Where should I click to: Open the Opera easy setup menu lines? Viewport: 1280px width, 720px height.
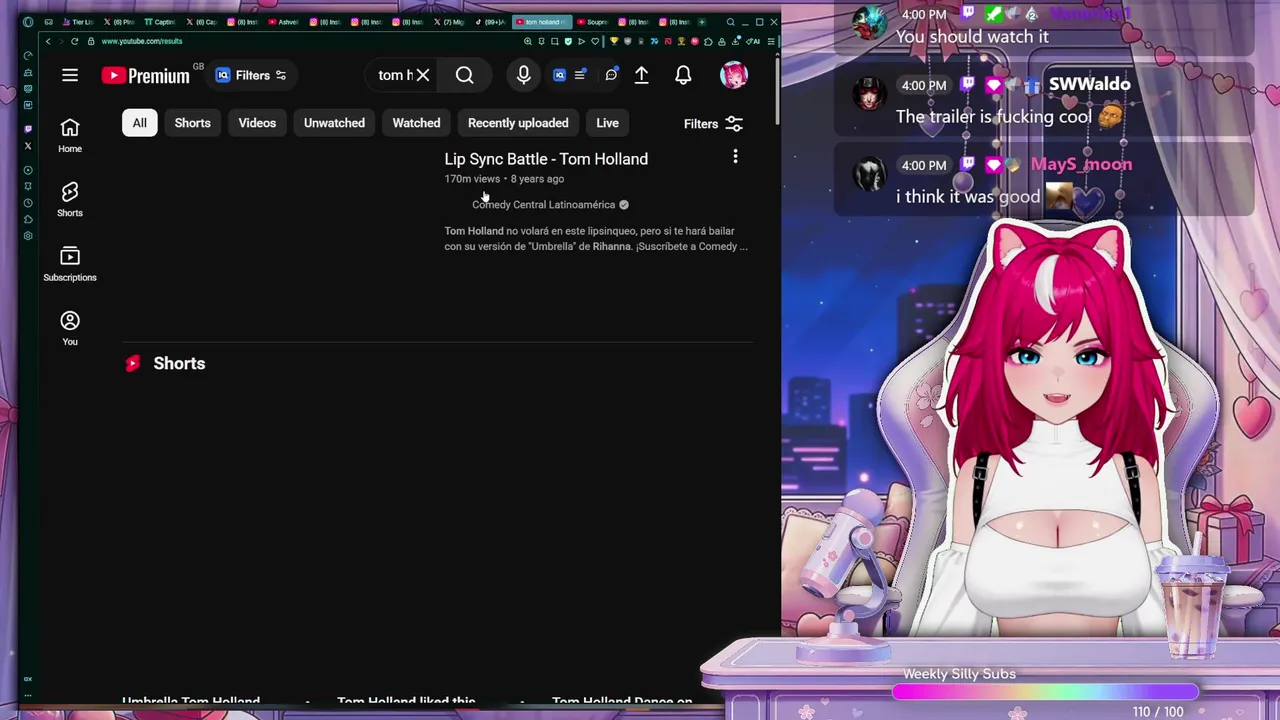(x=771, y=41)
